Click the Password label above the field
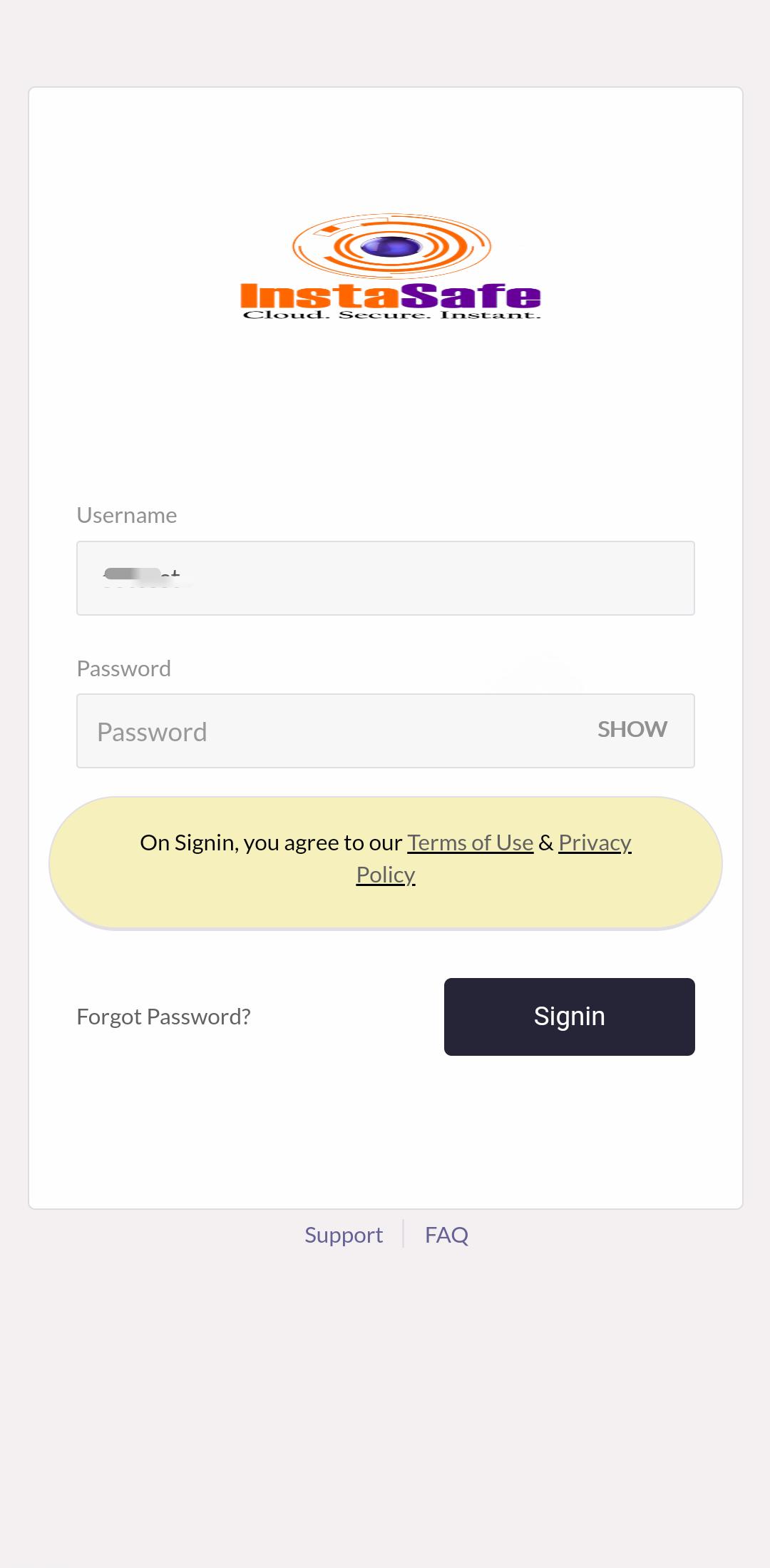This screenshot has width=770, height=1568. 124,668
